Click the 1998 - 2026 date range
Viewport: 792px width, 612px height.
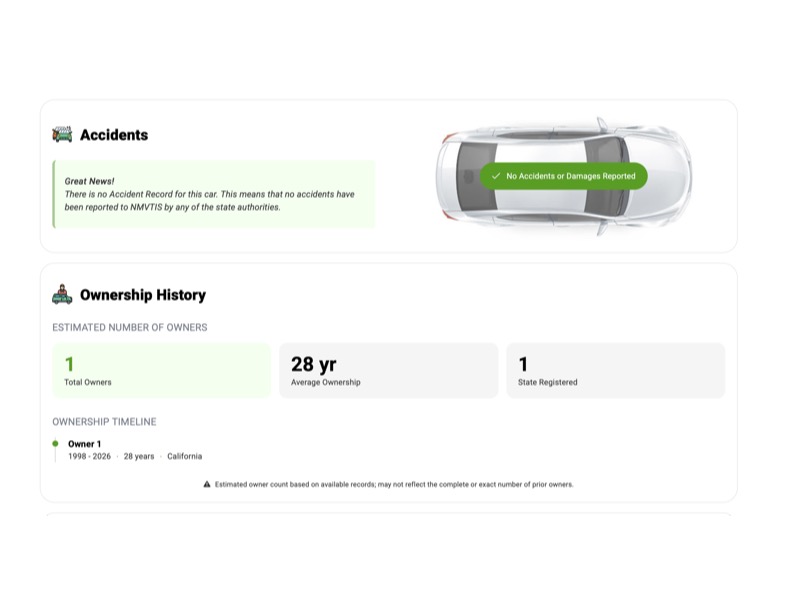[x=89, y=456]
